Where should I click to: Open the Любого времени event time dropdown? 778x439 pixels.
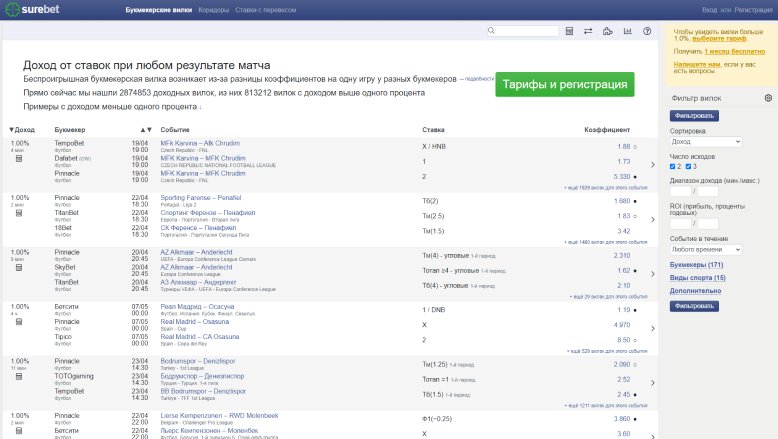coord(704,249)
